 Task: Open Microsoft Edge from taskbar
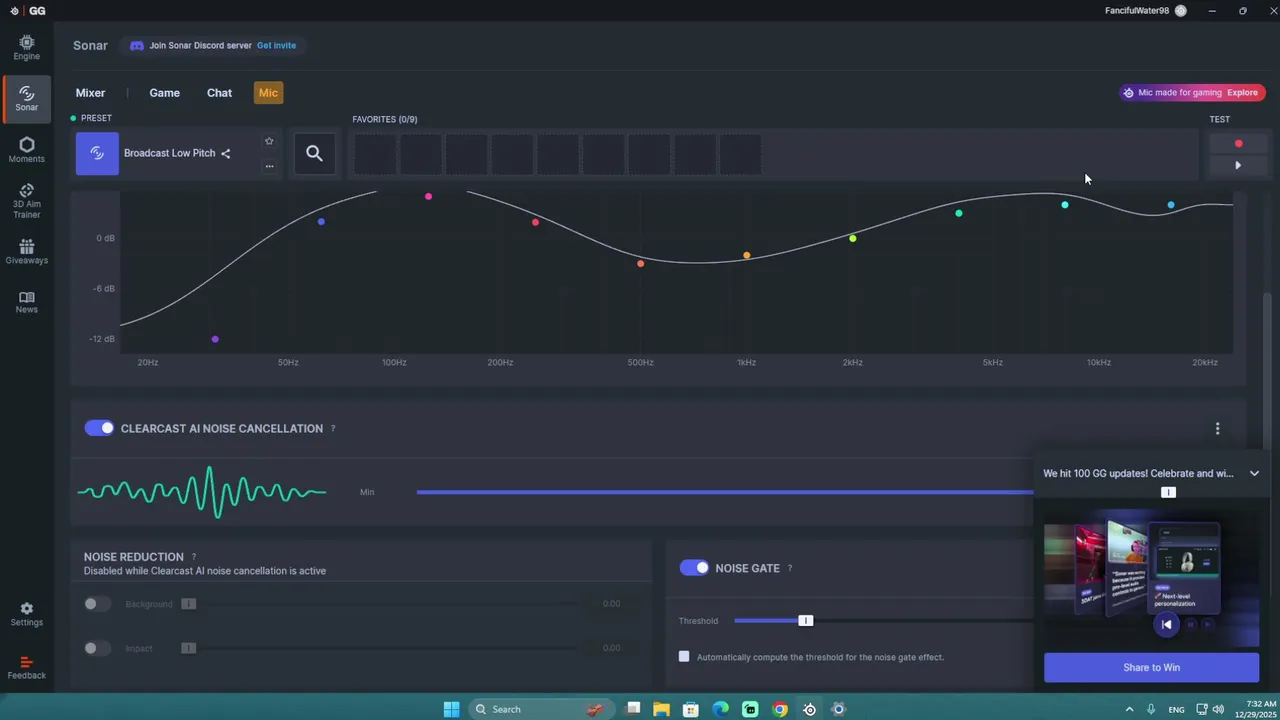click(720, 709)
